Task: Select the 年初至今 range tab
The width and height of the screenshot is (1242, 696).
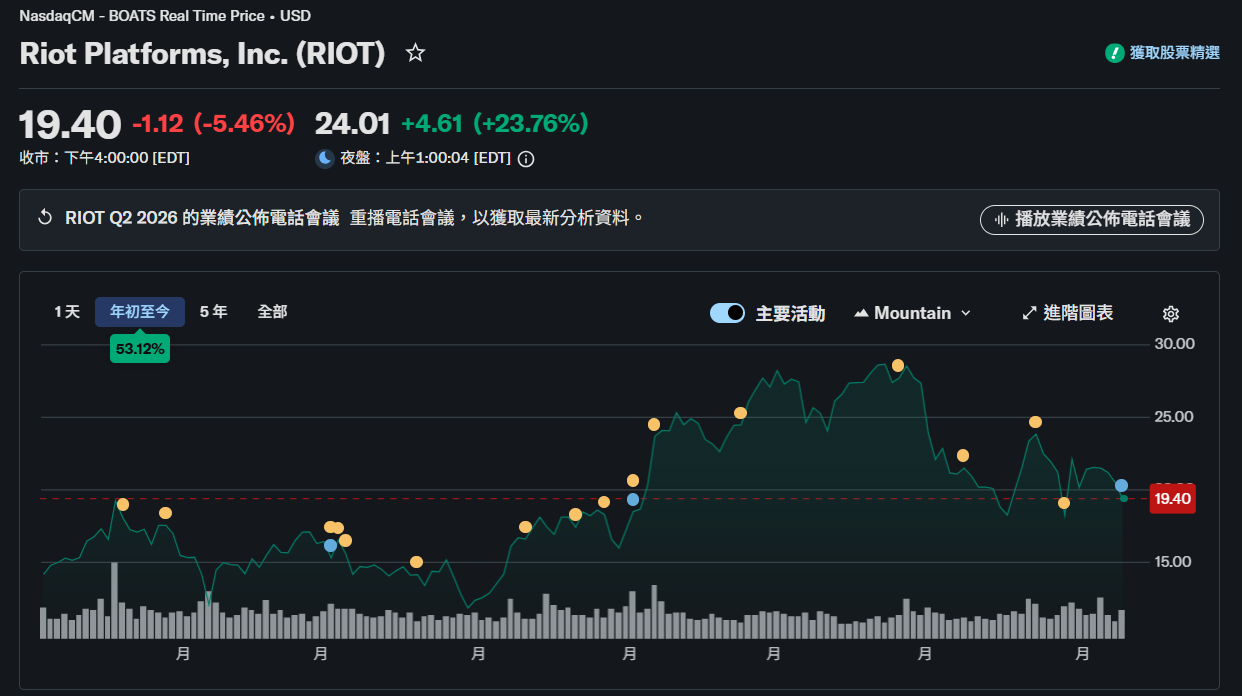Action: tap(140, 312)
